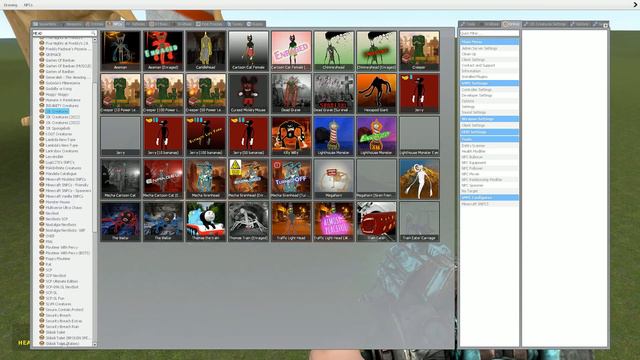This screenshot has height=360, width=640.
Task: Spawn the grey Mecha Cartoon Cat NPC
Action: point(120,179)
